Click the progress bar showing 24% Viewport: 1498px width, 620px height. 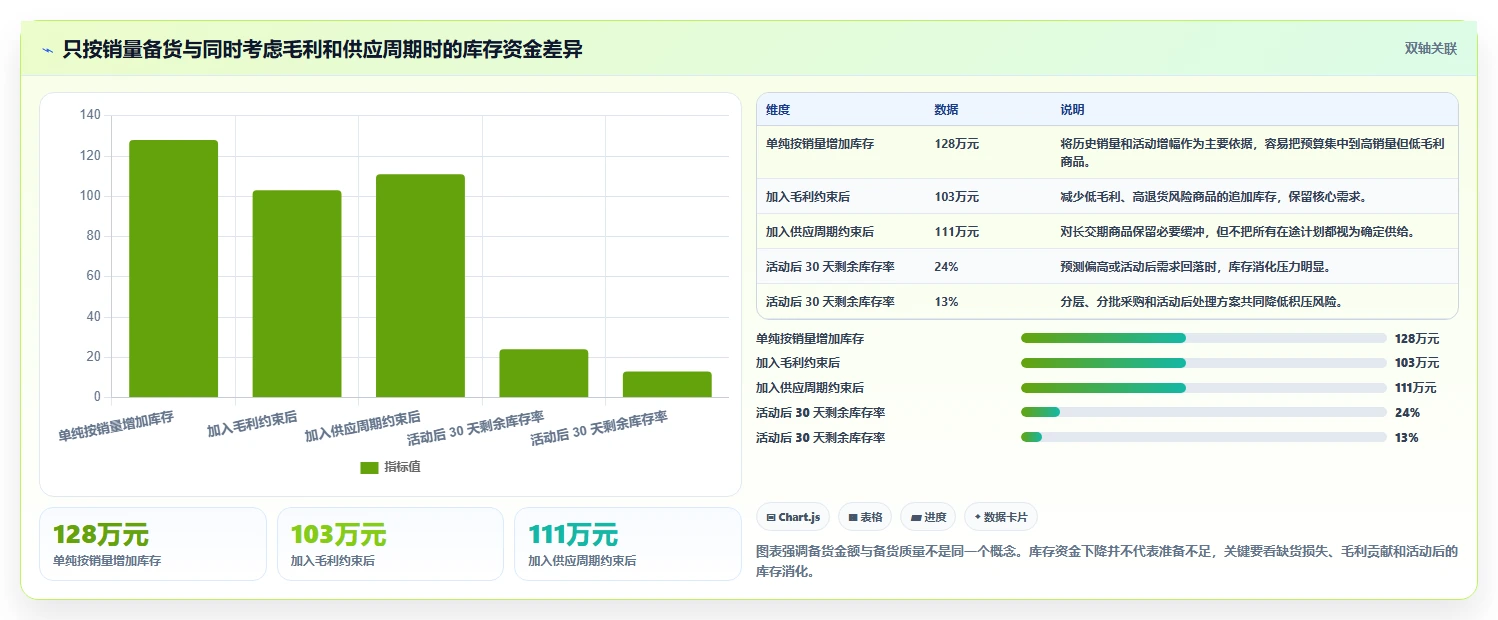tap(1204, 412)
